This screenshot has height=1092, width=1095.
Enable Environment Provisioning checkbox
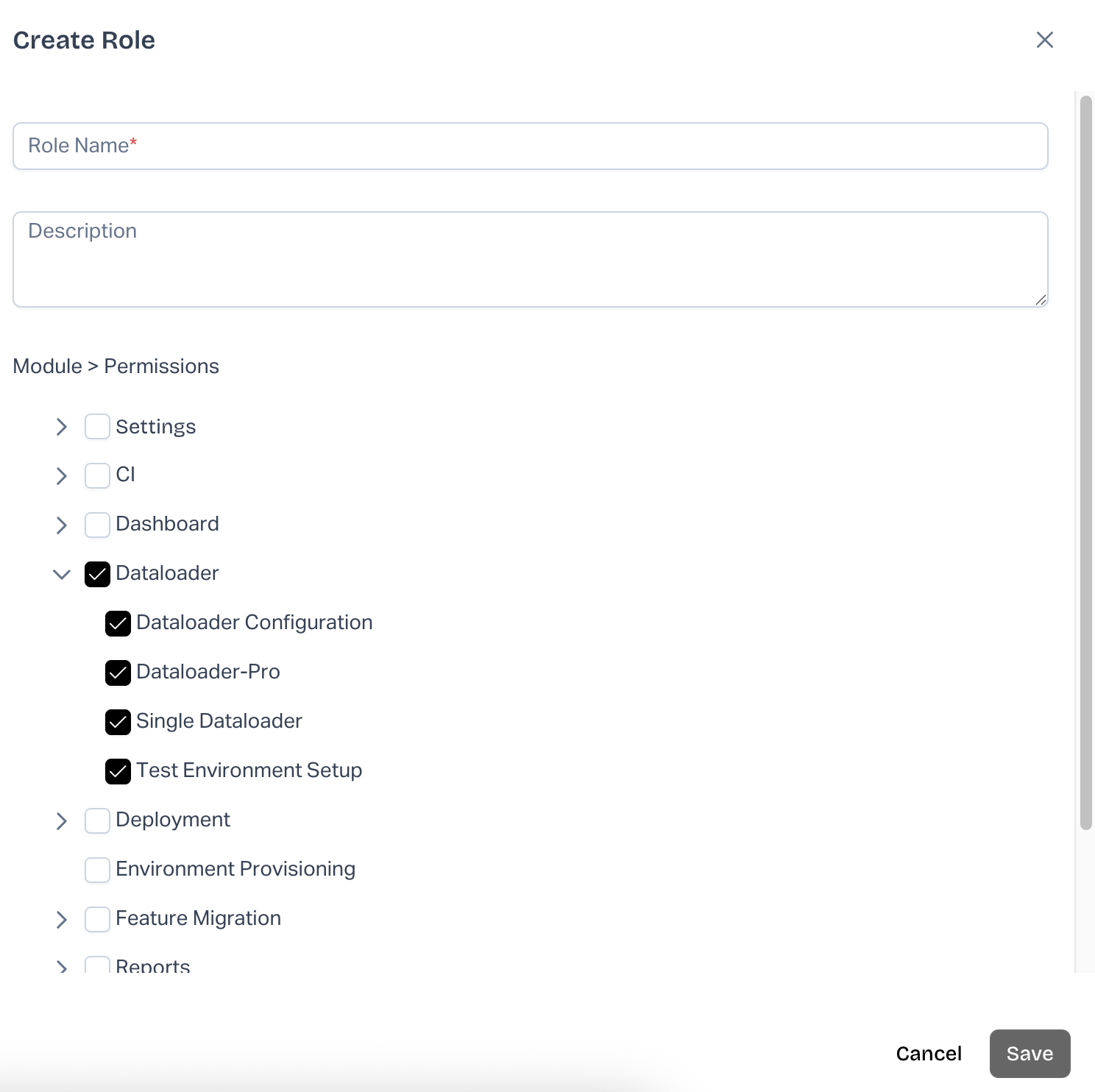click(x=97, y=870)
